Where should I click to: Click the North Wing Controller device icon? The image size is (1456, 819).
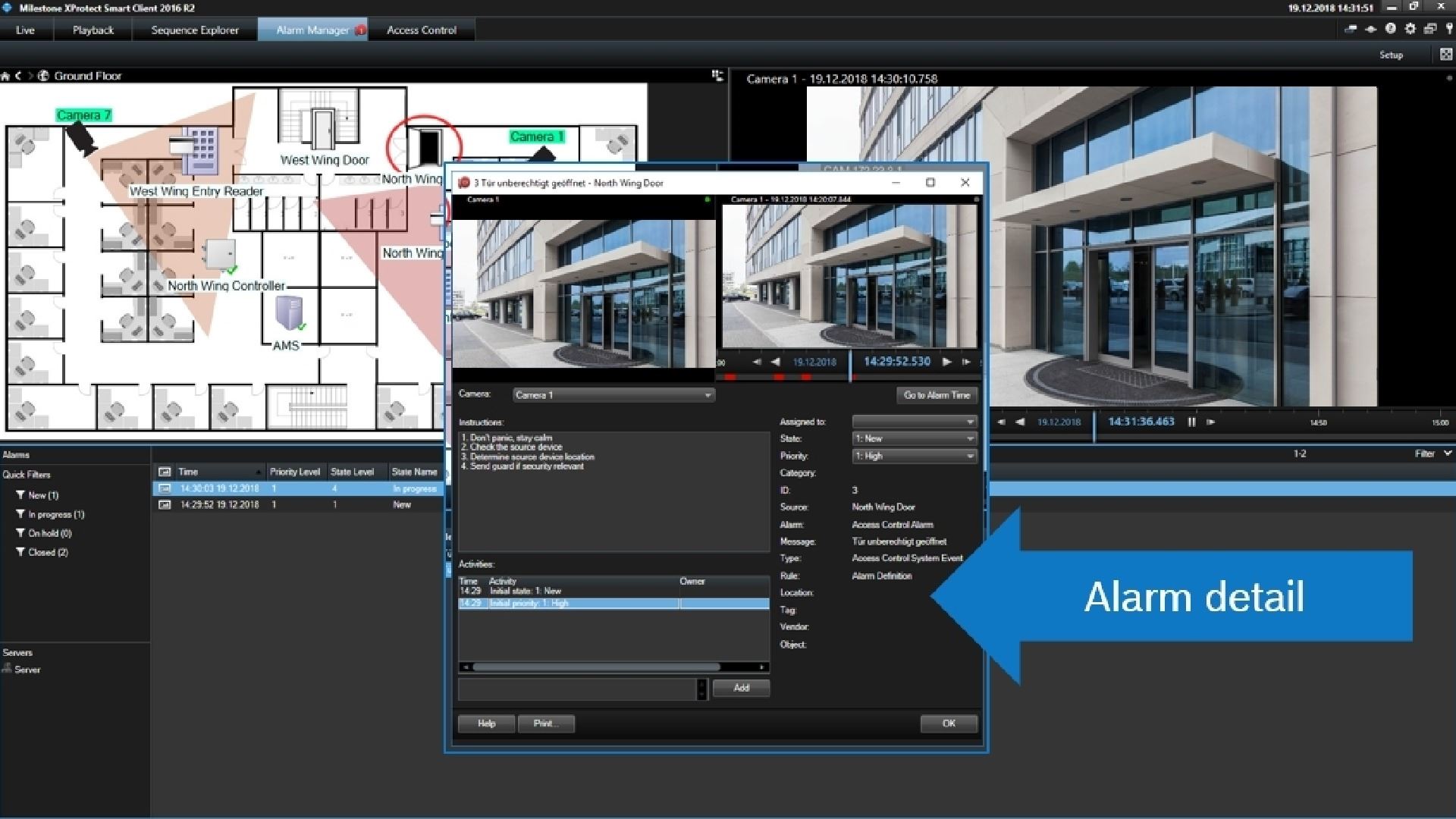pos(220,255)
